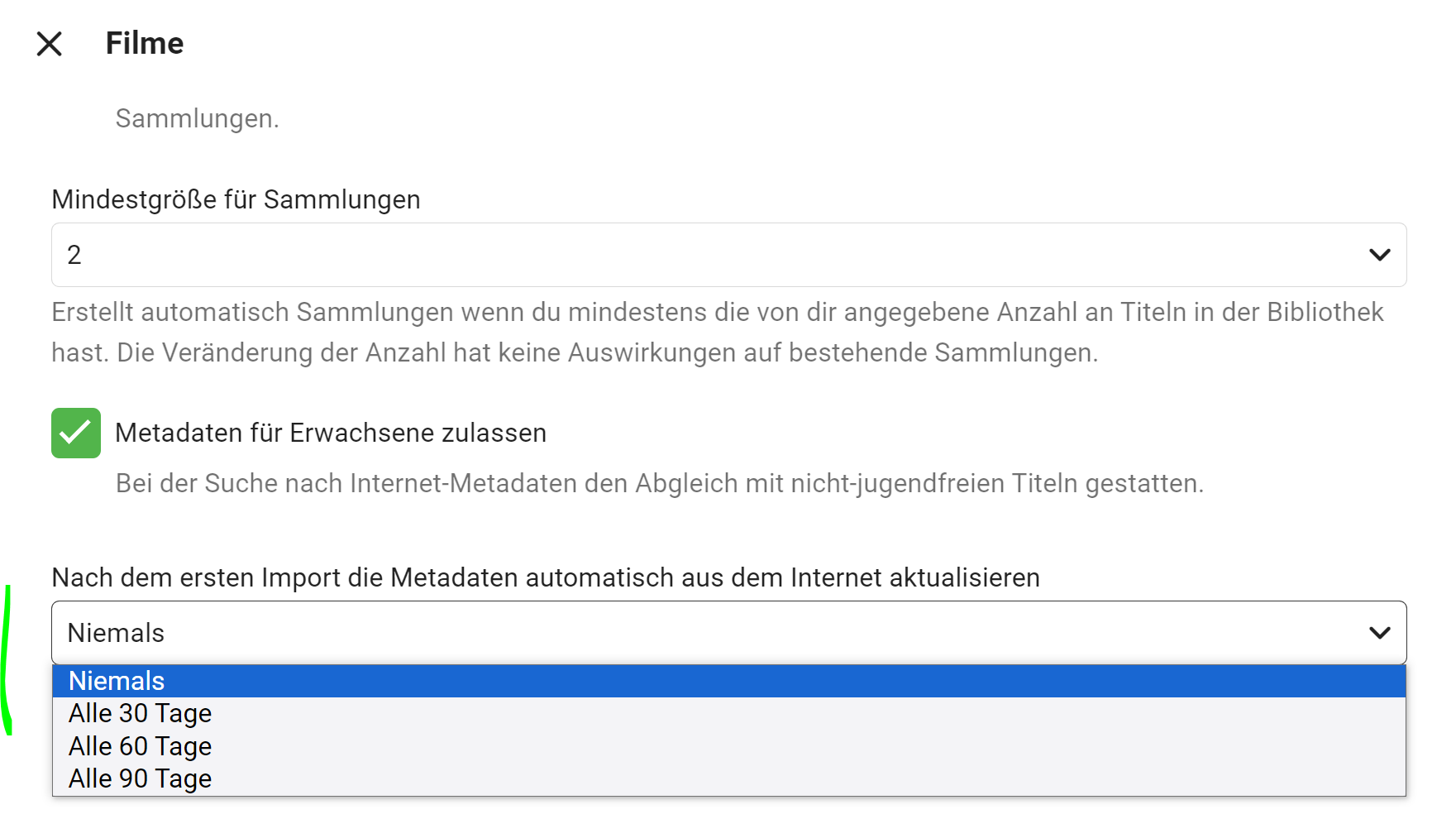1456x819 pixels.
Task: Click the value 2 in the Mindestgröße field
Action: pos(74,255)
